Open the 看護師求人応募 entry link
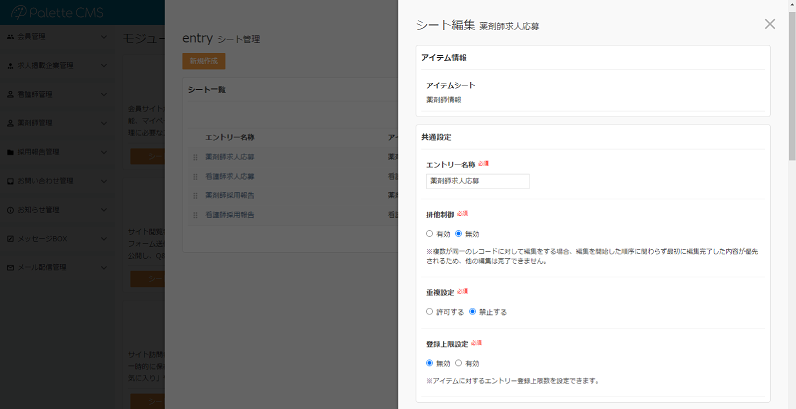The height and width of the screenshot is (409, 796). (229, 177)
